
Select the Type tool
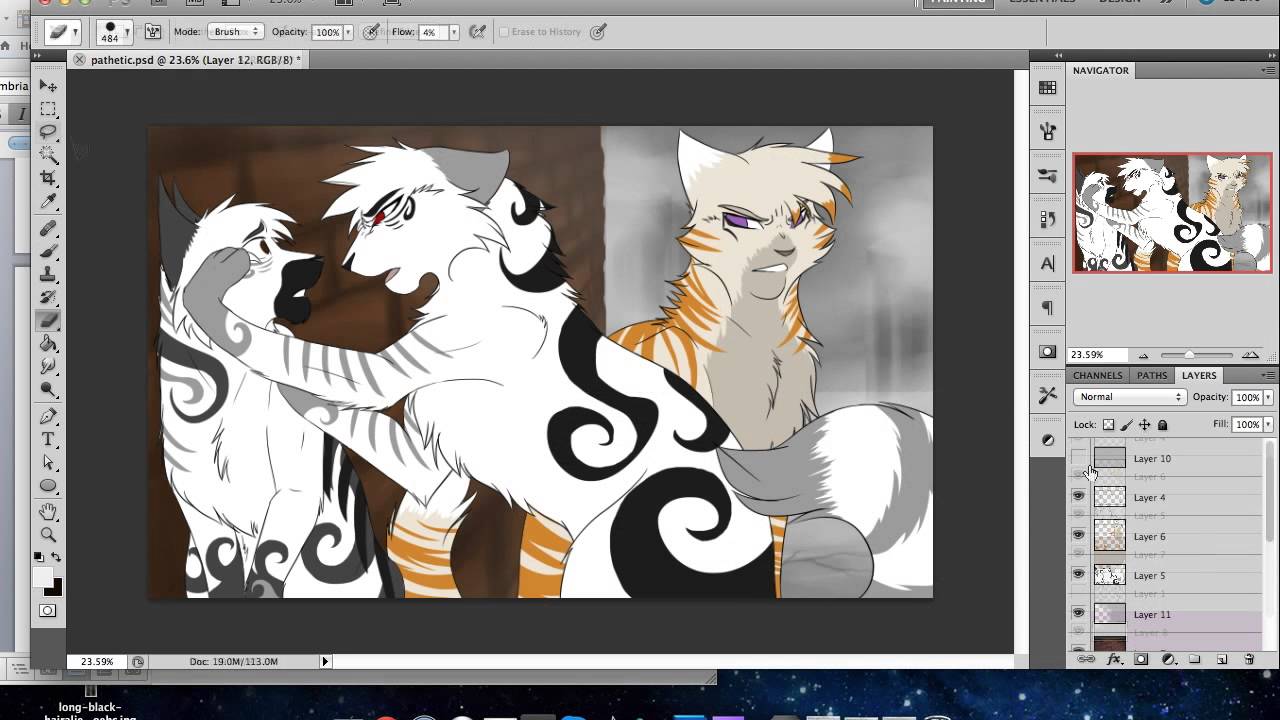pyautogui.click(x=48, y=440)
